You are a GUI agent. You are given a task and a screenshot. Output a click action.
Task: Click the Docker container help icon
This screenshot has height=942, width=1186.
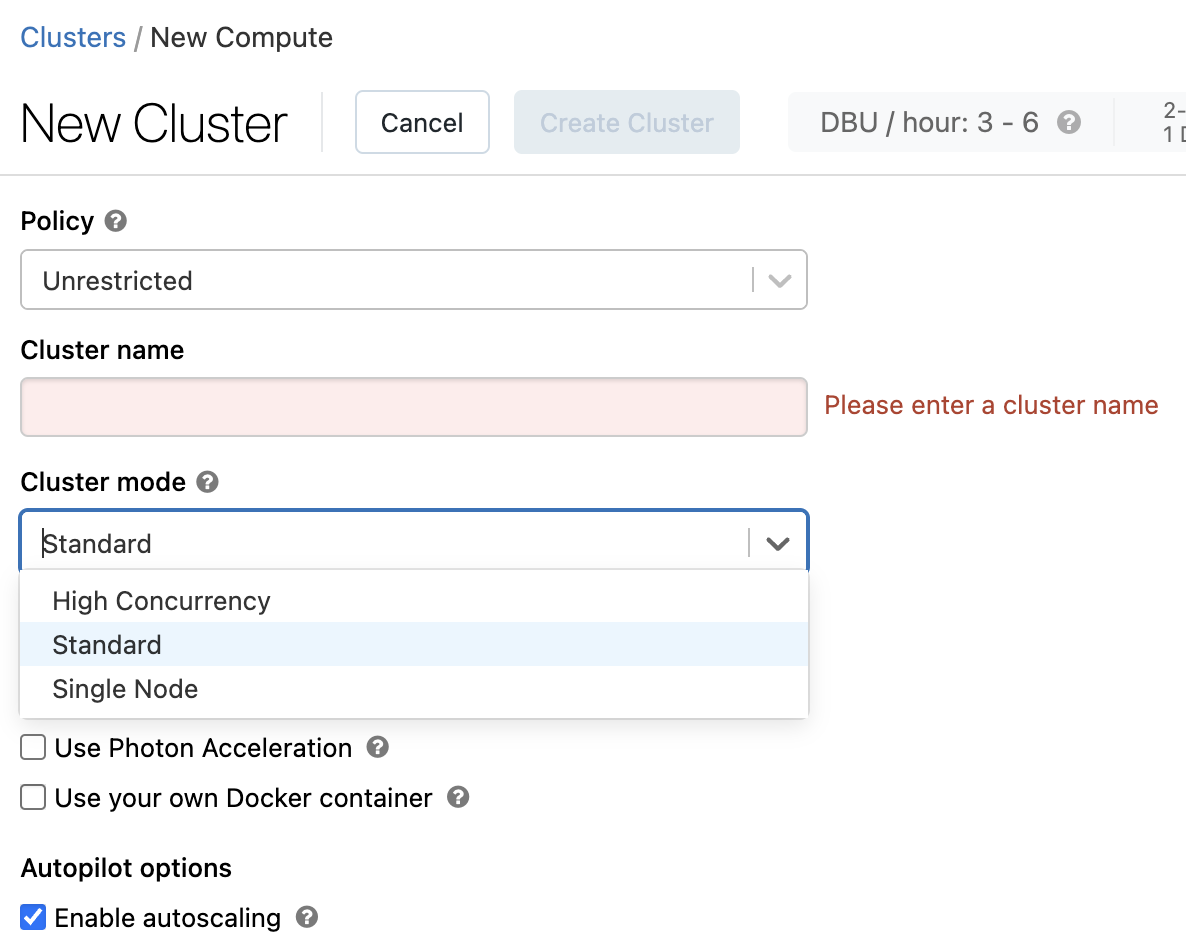coord(458,797)
